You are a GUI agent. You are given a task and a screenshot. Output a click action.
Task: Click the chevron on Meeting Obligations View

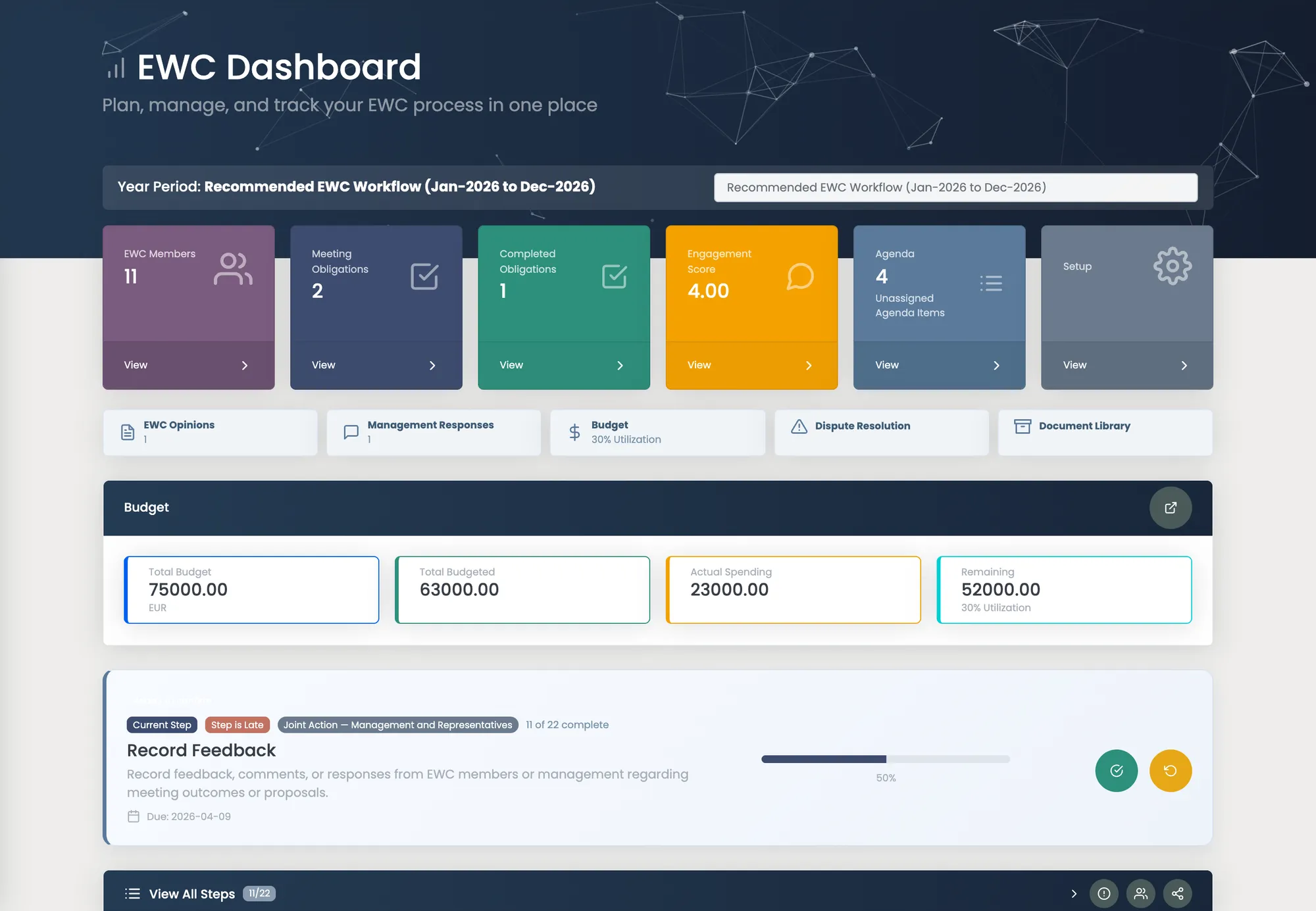coord(432,365)
